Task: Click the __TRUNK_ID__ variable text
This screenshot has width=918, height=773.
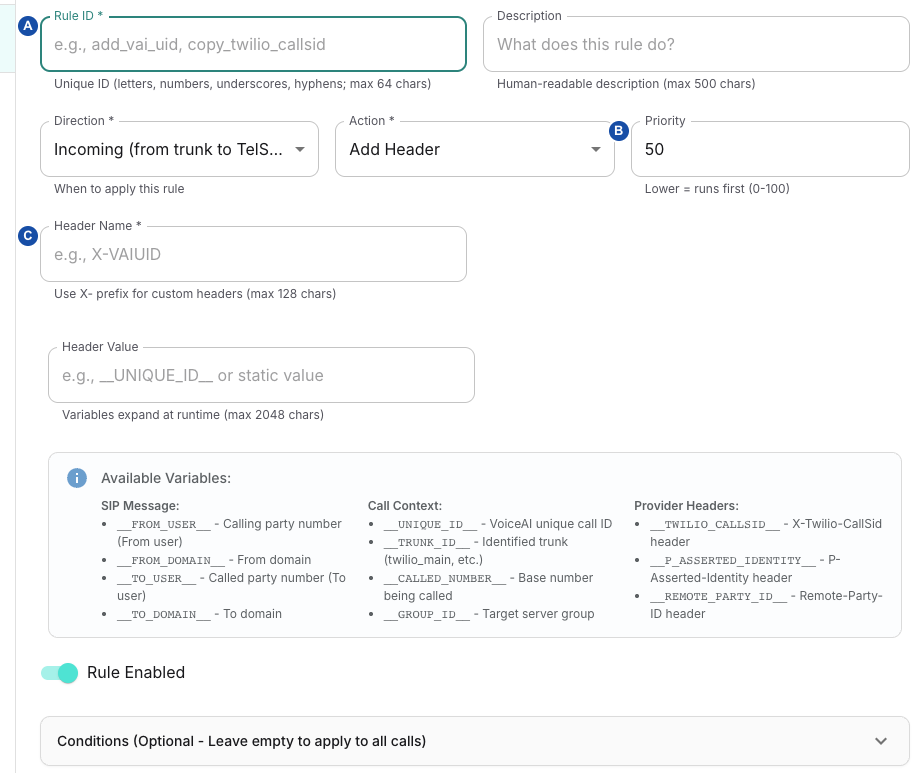Action: (x=427, y=542)
